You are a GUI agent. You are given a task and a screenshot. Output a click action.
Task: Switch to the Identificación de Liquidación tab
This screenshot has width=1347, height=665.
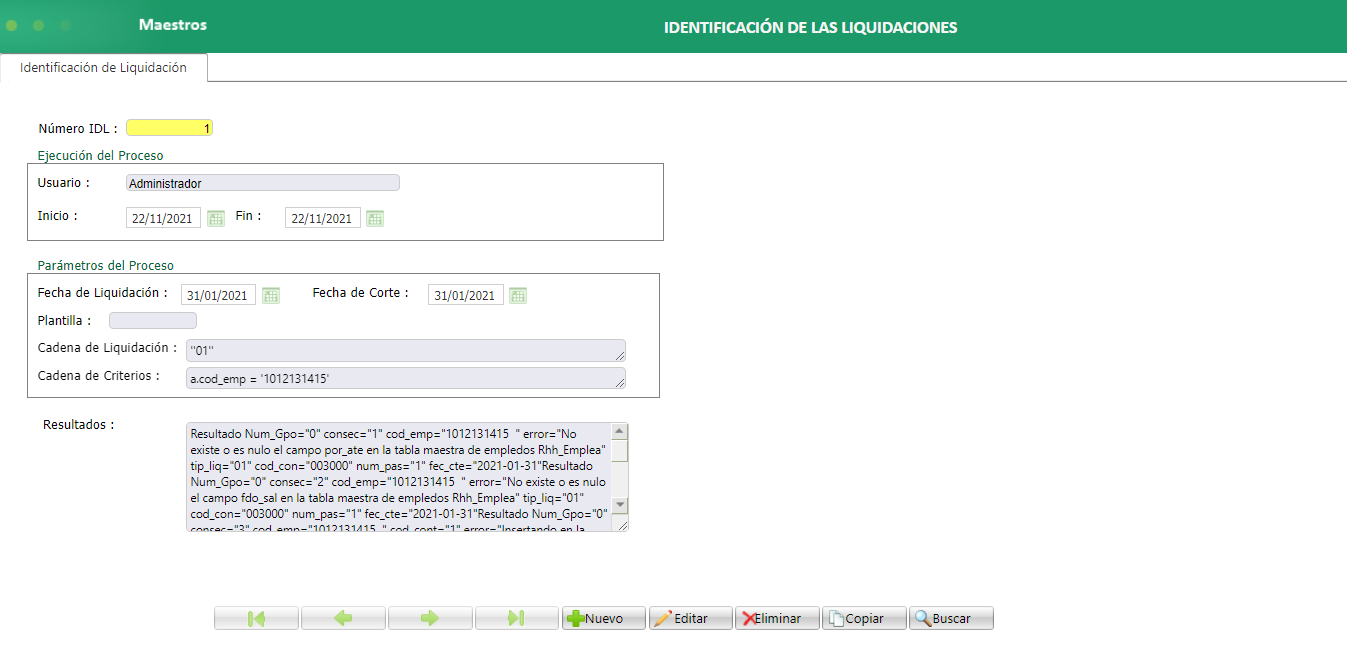tap(103, 67)
